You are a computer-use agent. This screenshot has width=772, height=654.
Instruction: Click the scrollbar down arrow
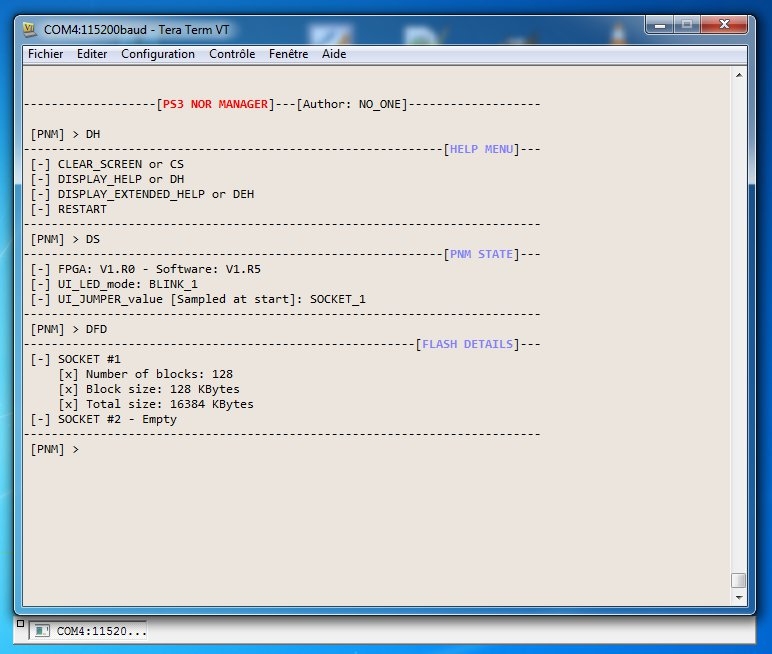pyautogui.click(x=739, y=597)
